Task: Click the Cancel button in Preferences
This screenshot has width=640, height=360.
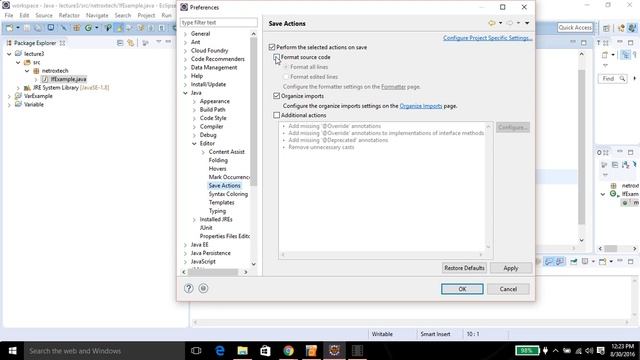Action: pyautogui.click(x=508, y=289)
